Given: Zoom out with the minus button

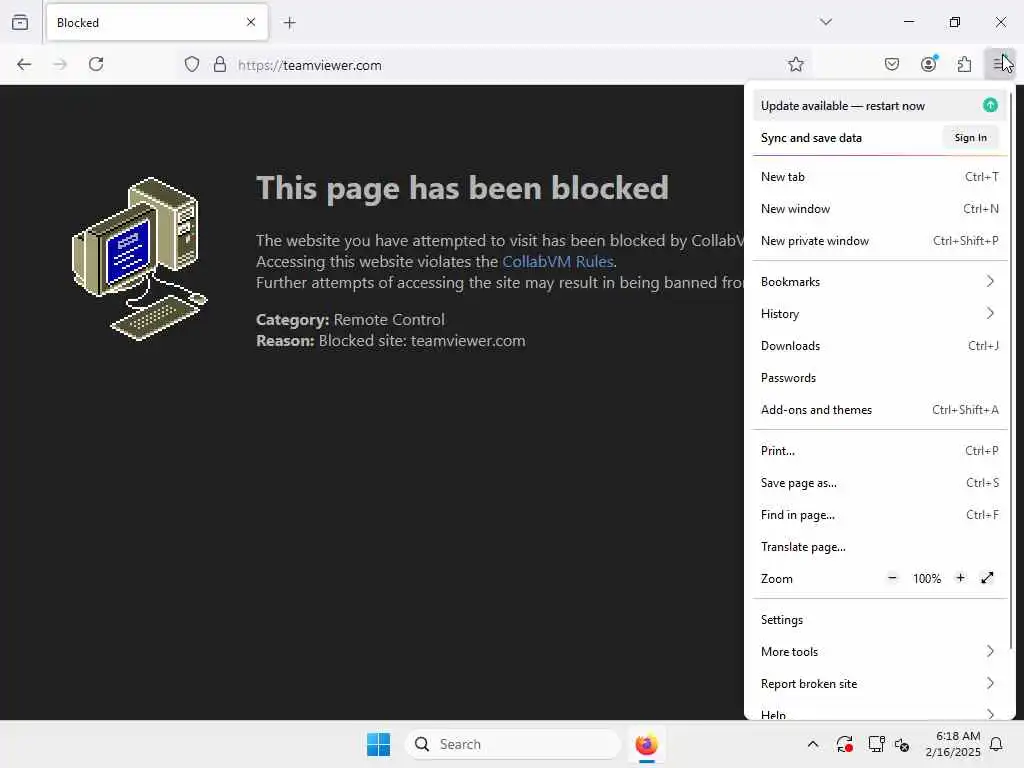Looking at the screenshot, I should (x=892, y=578).
